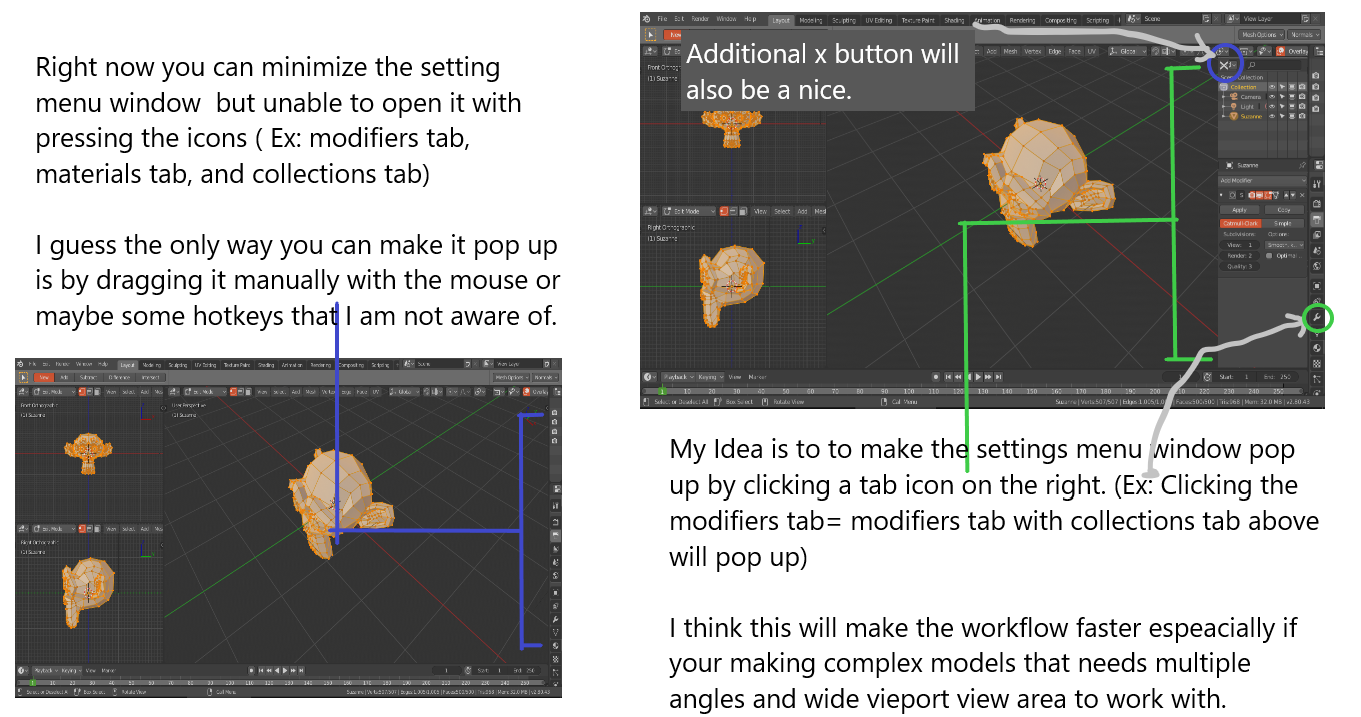Open Edit Mode dropdown in Right Orthographic viewport, expanded-panel Blender

(688, 211)
